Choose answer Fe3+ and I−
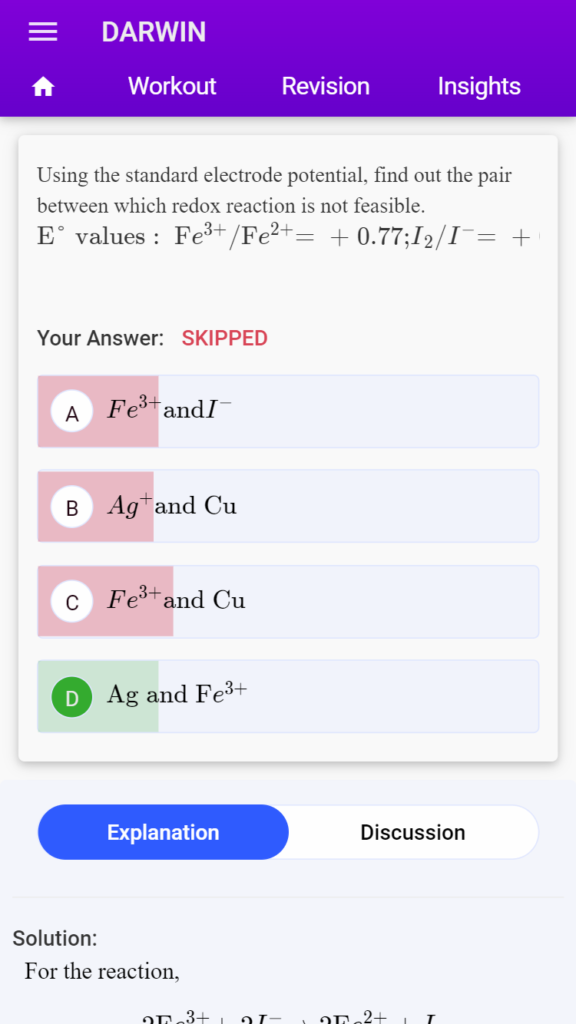Image resolution: width=576 pixels, height=1024 pixels. point(288,411)
